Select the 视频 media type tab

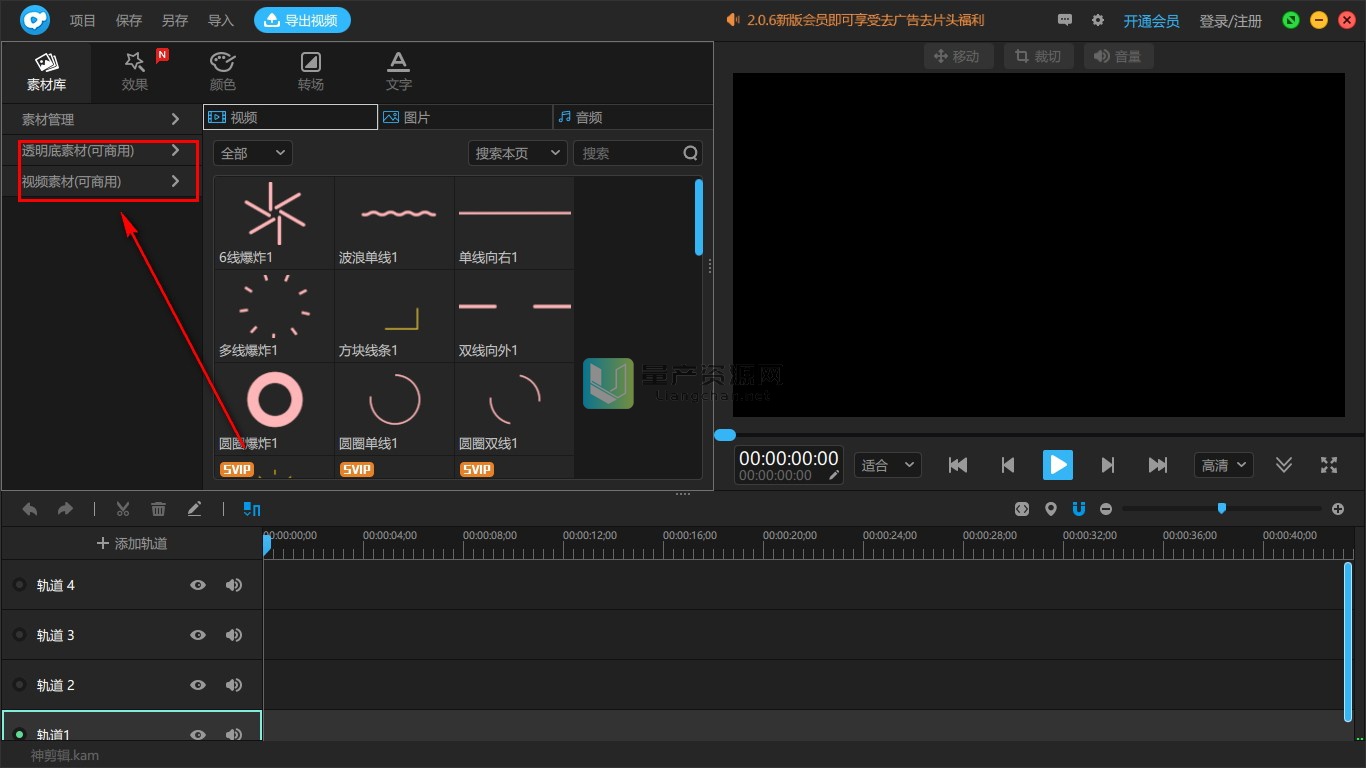tap(290, 117)
